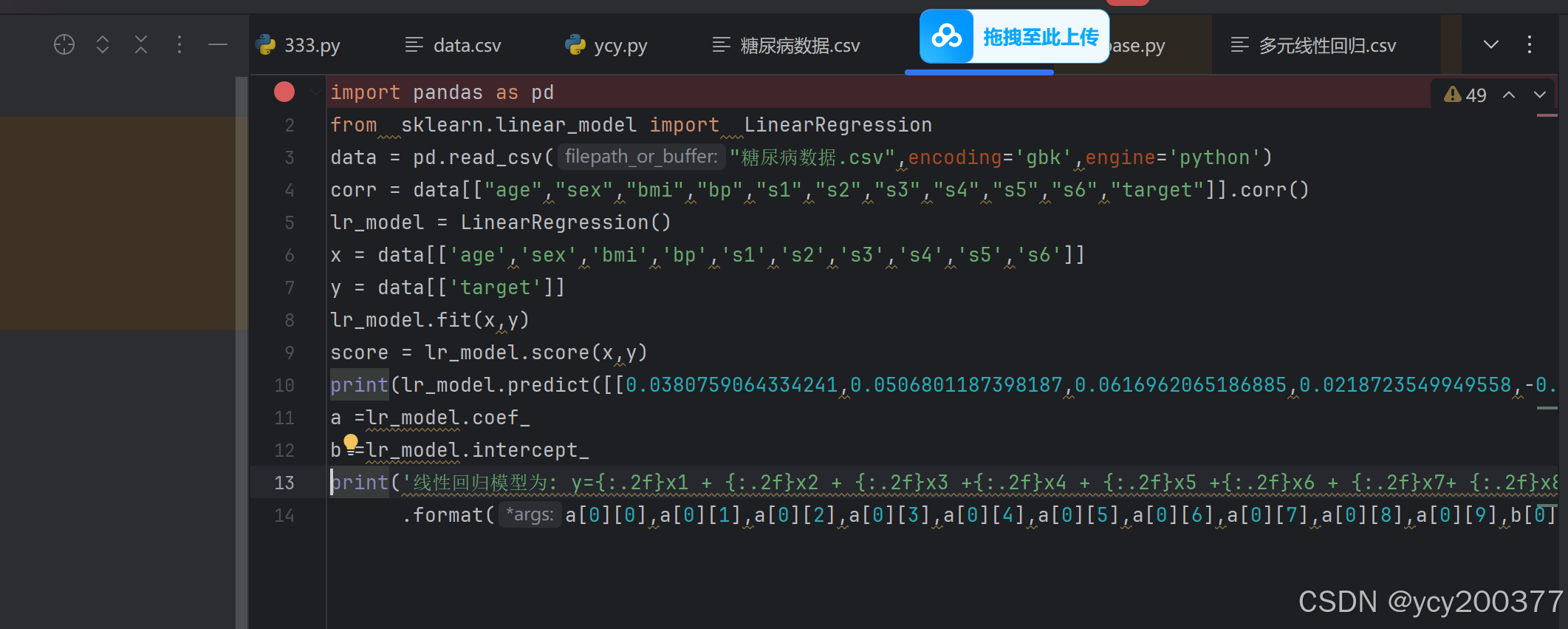The image size is (1568, 629).
Task: Open project panel options three-dot menu
Action: click(179, 44)
